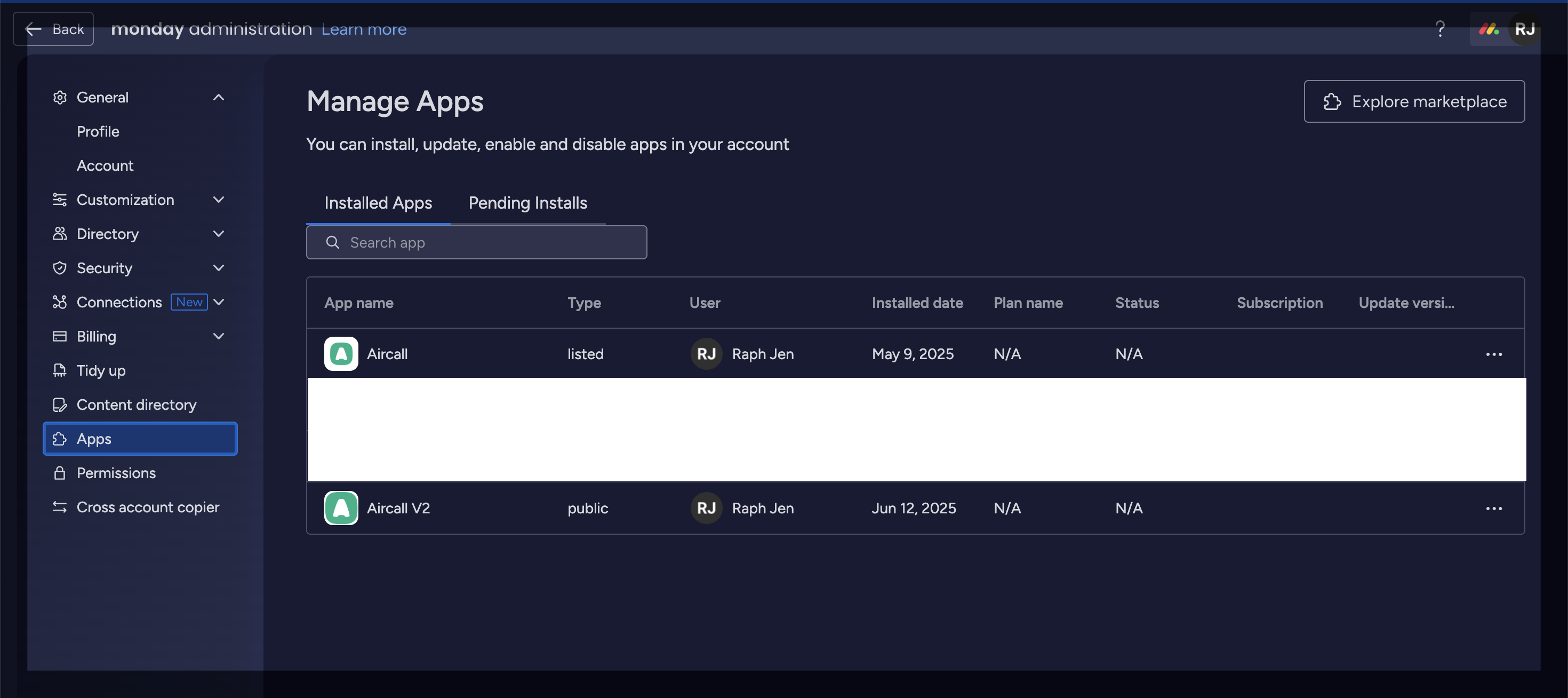Click RJ user avatar in Aircall V2 row
This screenshot has height=698, width=1568.
(x=706, y=508)
